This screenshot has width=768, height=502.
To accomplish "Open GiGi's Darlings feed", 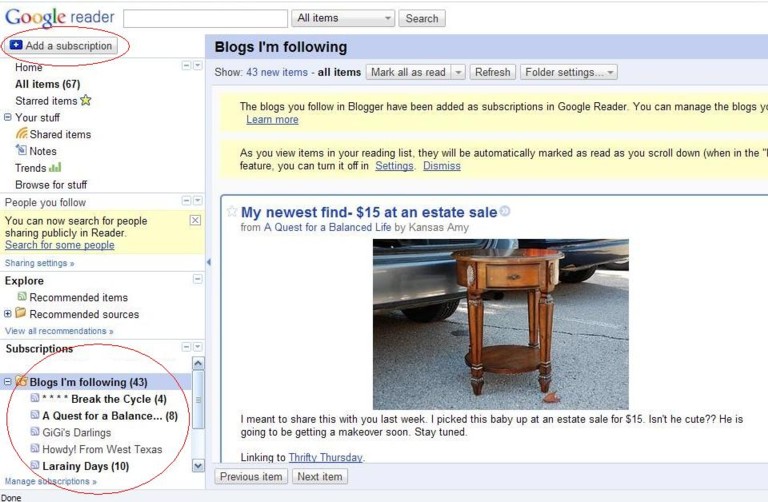I will (x=76, y=432).
